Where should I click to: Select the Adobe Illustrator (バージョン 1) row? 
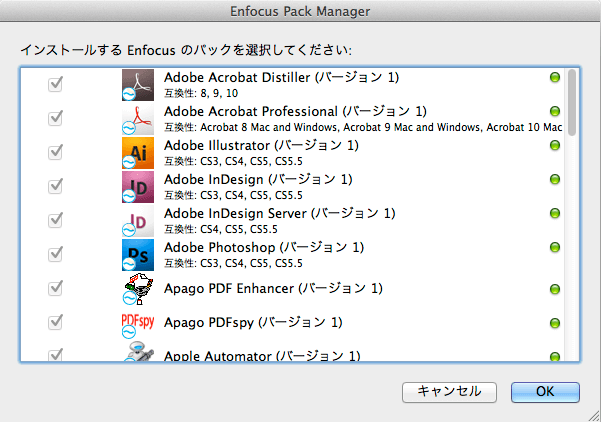tap(292, 153)
